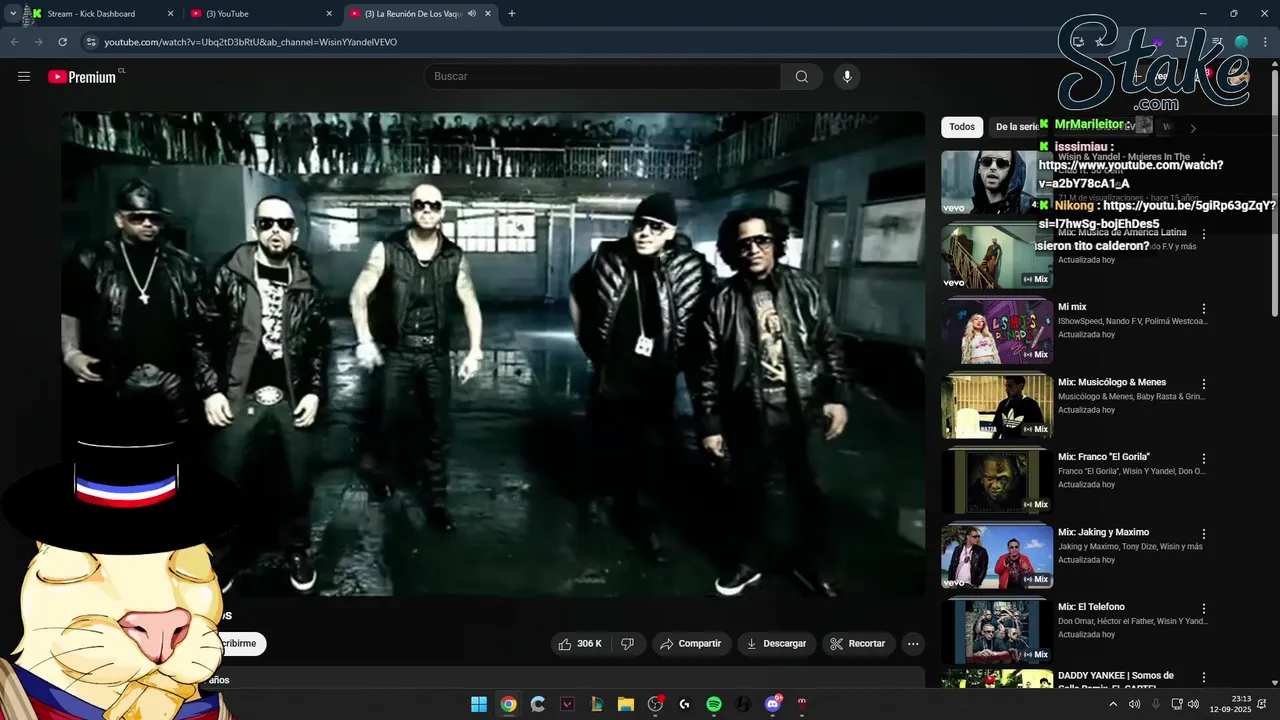1280x720 pixels.
Task: Play or pause the main video
Action: coord(493,354)
